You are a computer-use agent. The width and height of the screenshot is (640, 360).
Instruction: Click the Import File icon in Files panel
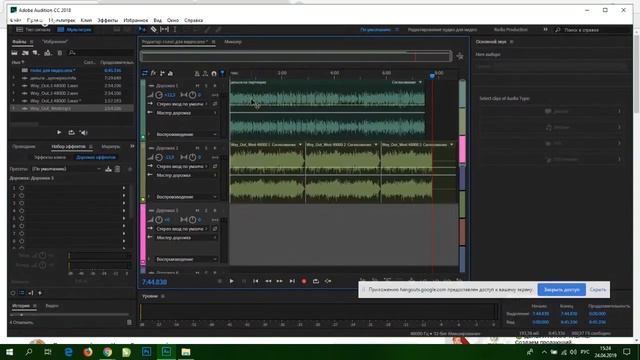point(25,53)
